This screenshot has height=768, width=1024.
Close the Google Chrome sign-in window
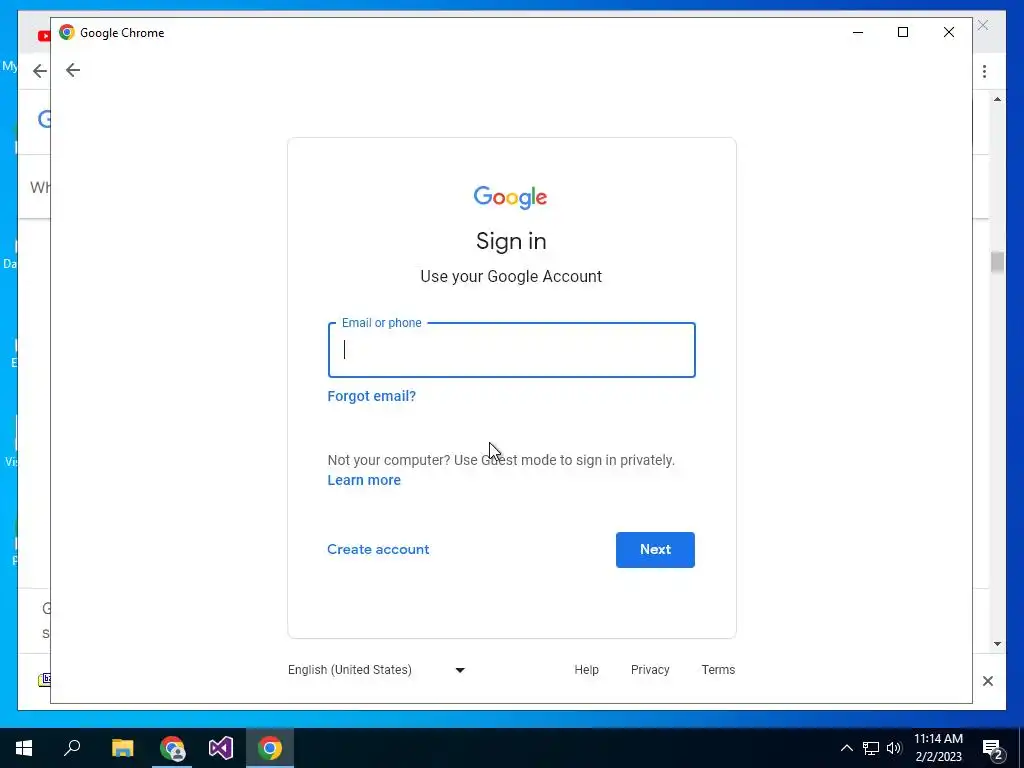pos(949,32)
